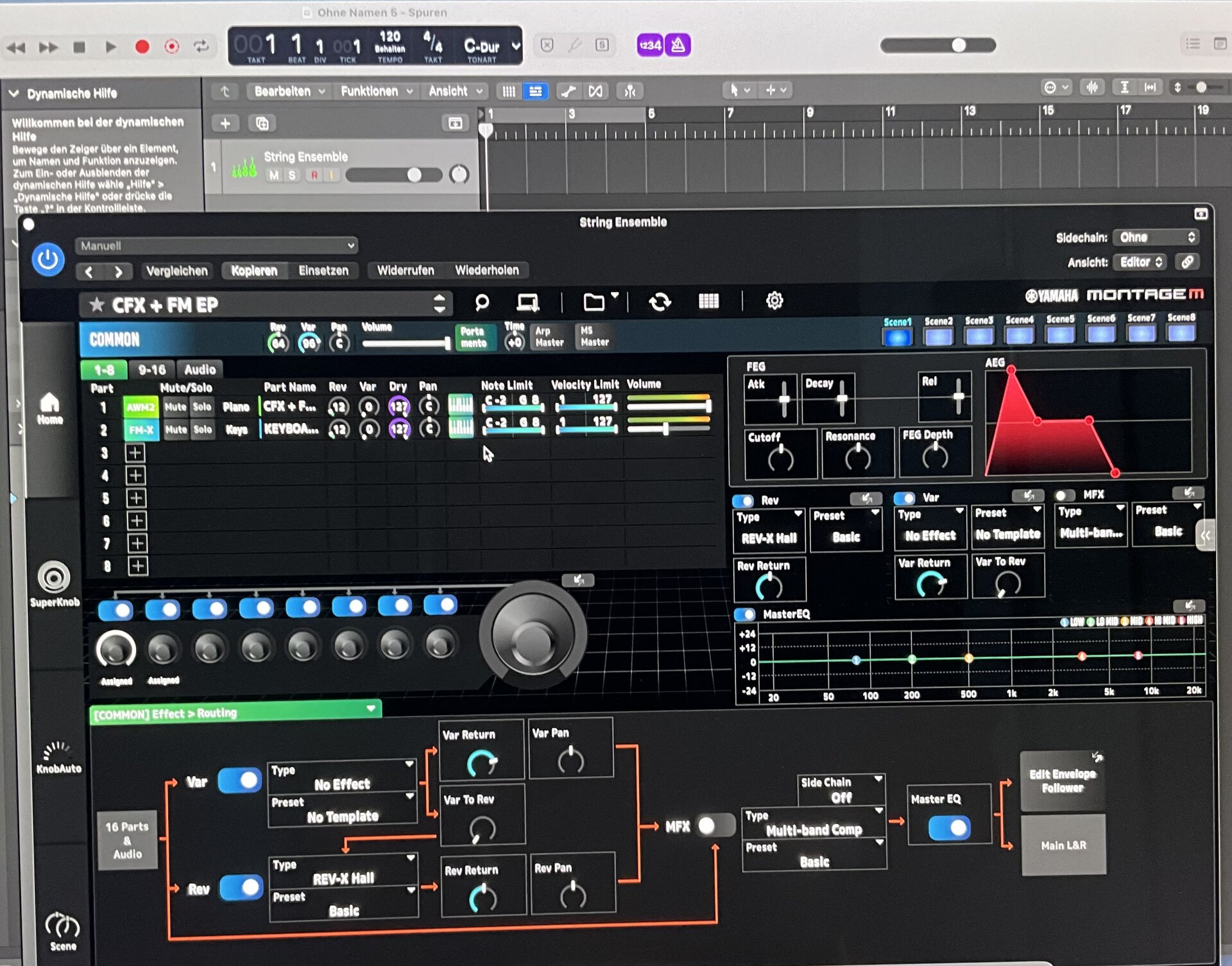Click the Einsetzen button

click(x=323, y=270)
